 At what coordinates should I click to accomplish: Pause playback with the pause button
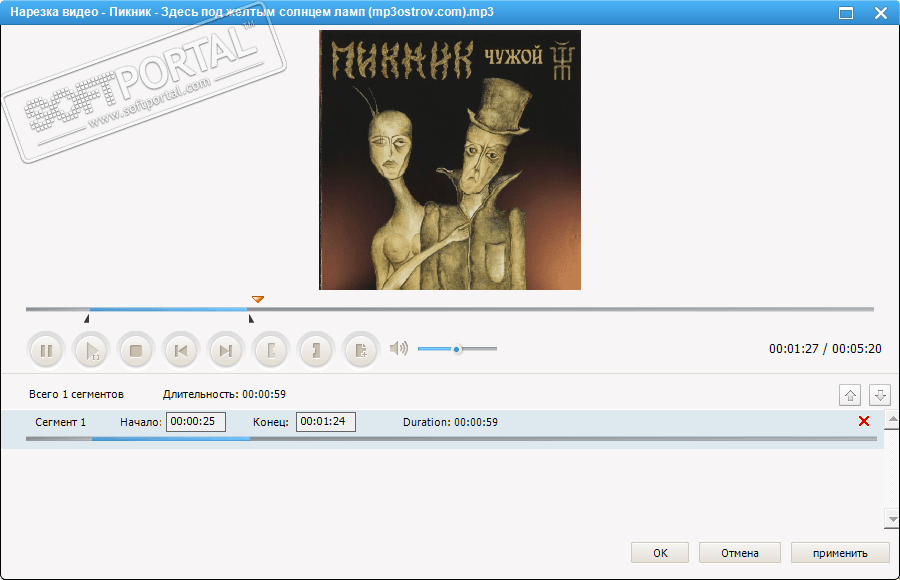pos(46,350)
